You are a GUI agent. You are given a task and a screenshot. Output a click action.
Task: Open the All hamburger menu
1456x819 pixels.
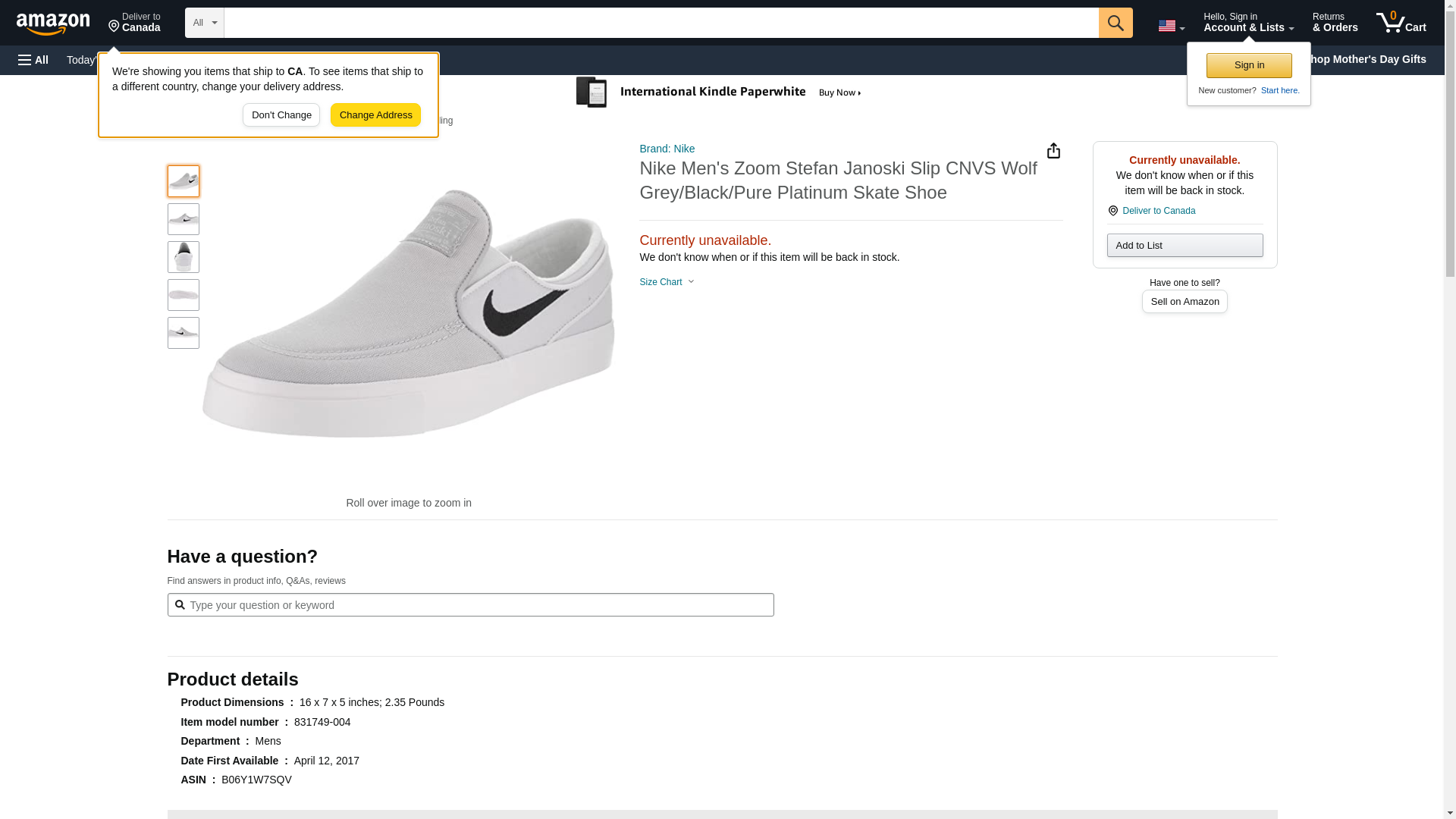point(33,60)
